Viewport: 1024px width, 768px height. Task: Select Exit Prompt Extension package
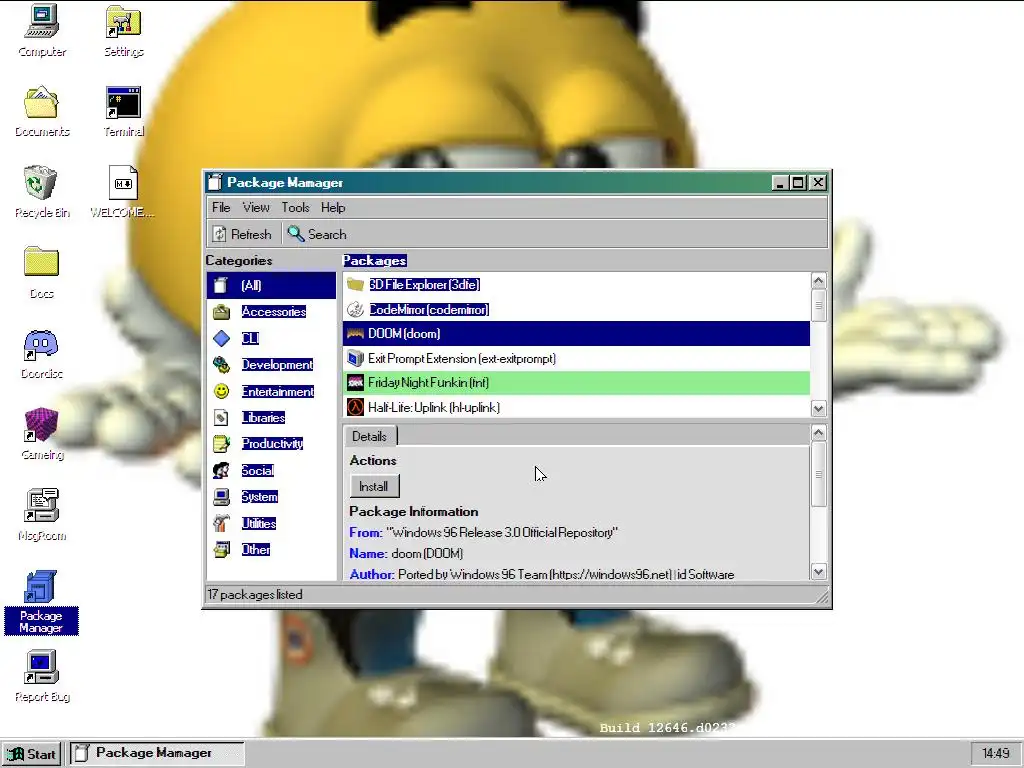click(577, 359)
